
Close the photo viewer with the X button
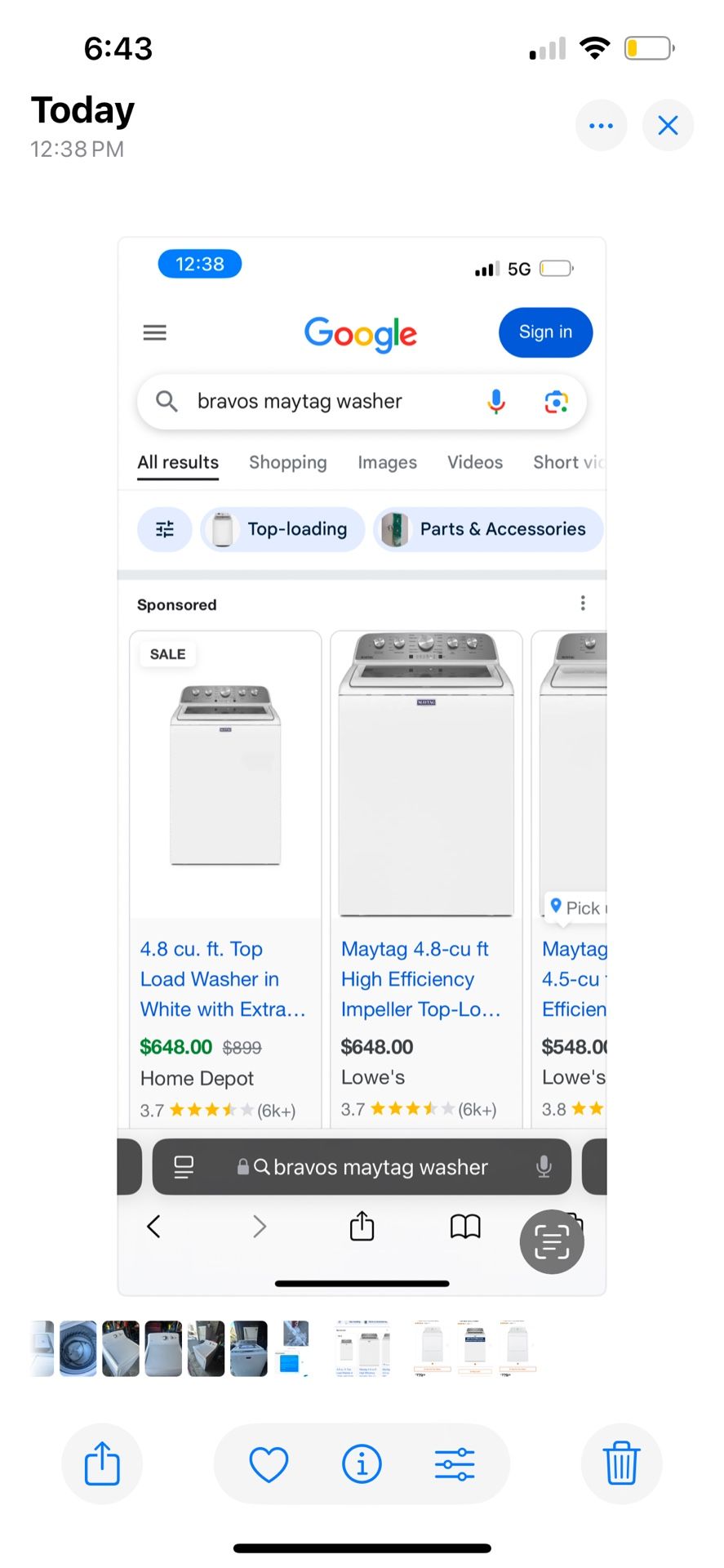(668, 126)
